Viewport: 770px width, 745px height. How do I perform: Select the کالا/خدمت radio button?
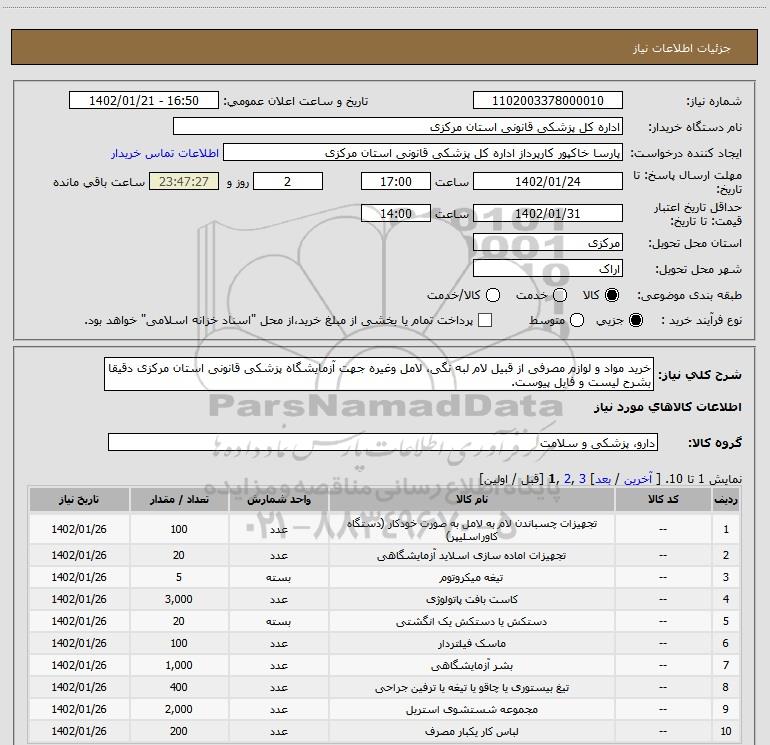[x=493, y=295]
